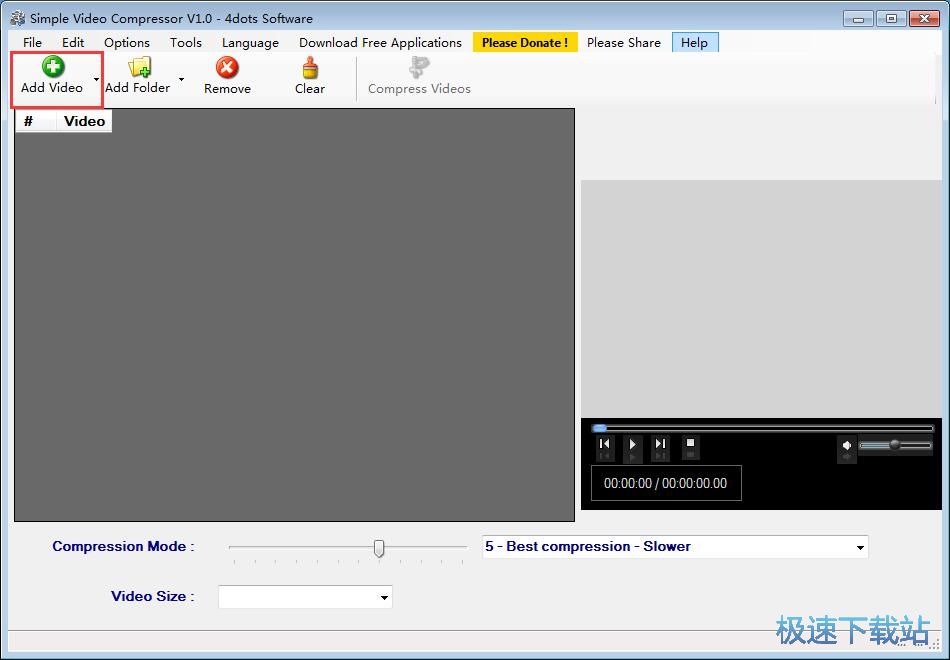The height and width of the screenshot is (660, 950).
Task: Open the Compression Mode preset dropdown
Action: click(x=860, y=547)
